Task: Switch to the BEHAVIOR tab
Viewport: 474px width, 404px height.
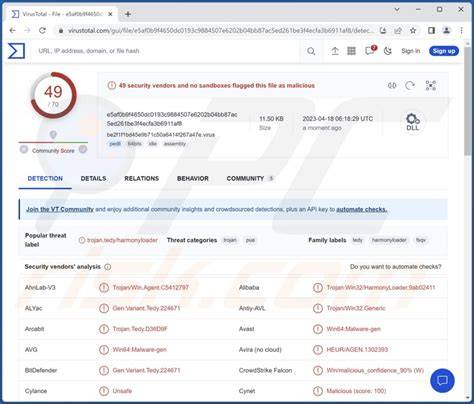Action: coord(193,179)
